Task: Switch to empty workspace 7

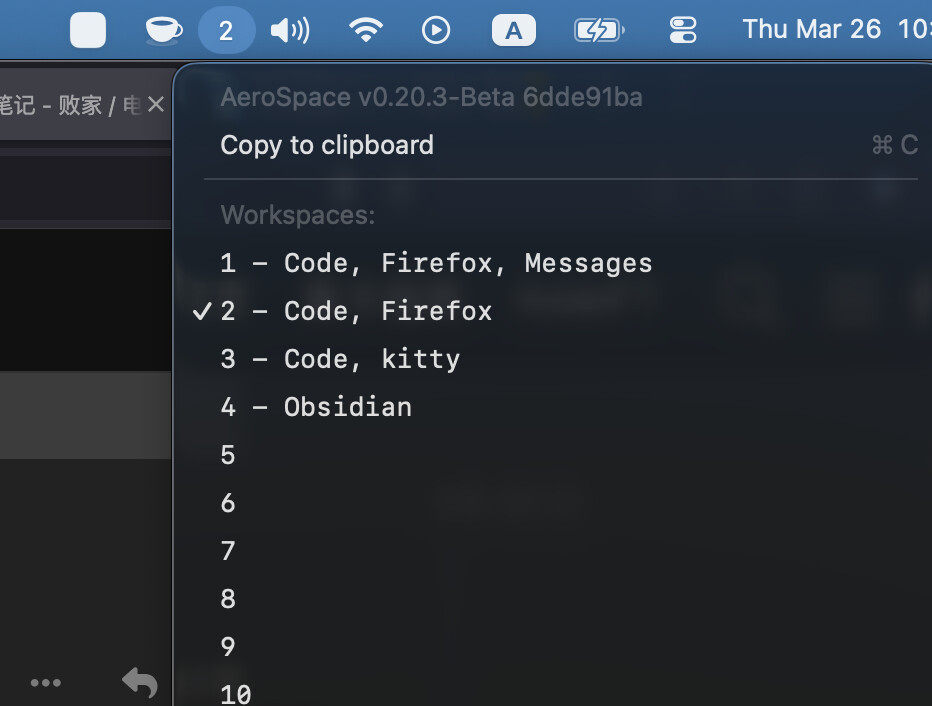Action: pos(228,551)
